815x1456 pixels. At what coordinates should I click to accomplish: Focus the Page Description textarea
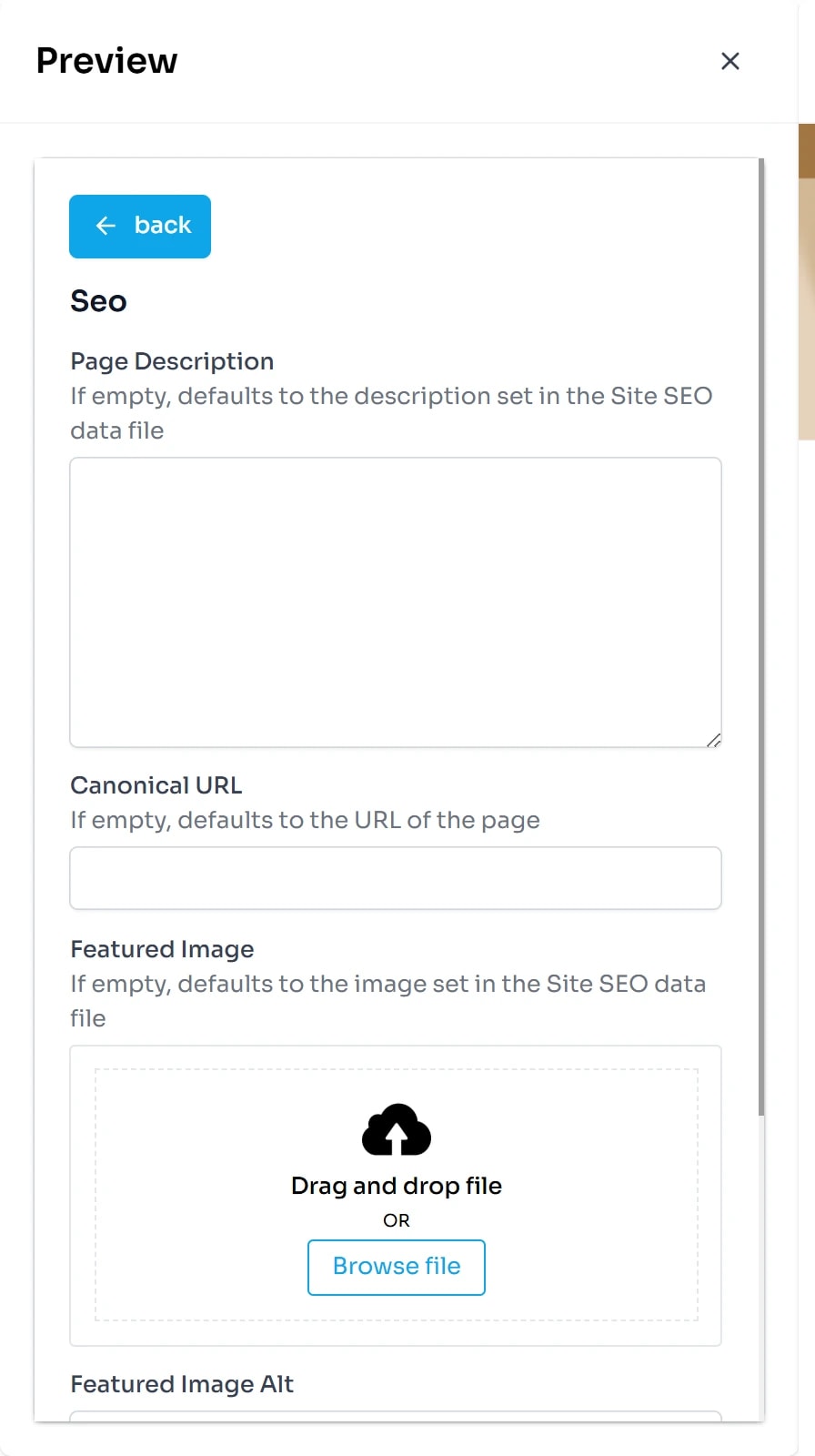pyautogui.click(x=396, y=602)
